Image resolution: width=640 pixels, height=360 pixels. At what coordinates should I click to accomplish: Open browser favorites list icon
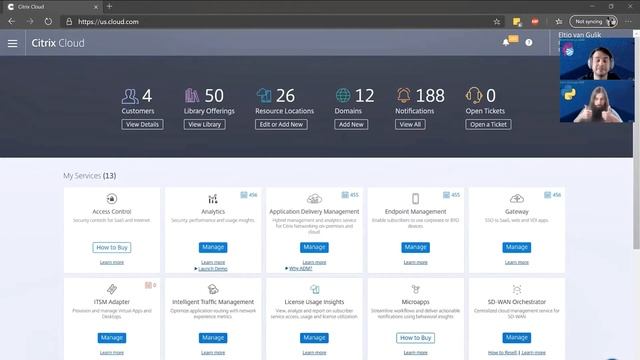pos(559,22)
